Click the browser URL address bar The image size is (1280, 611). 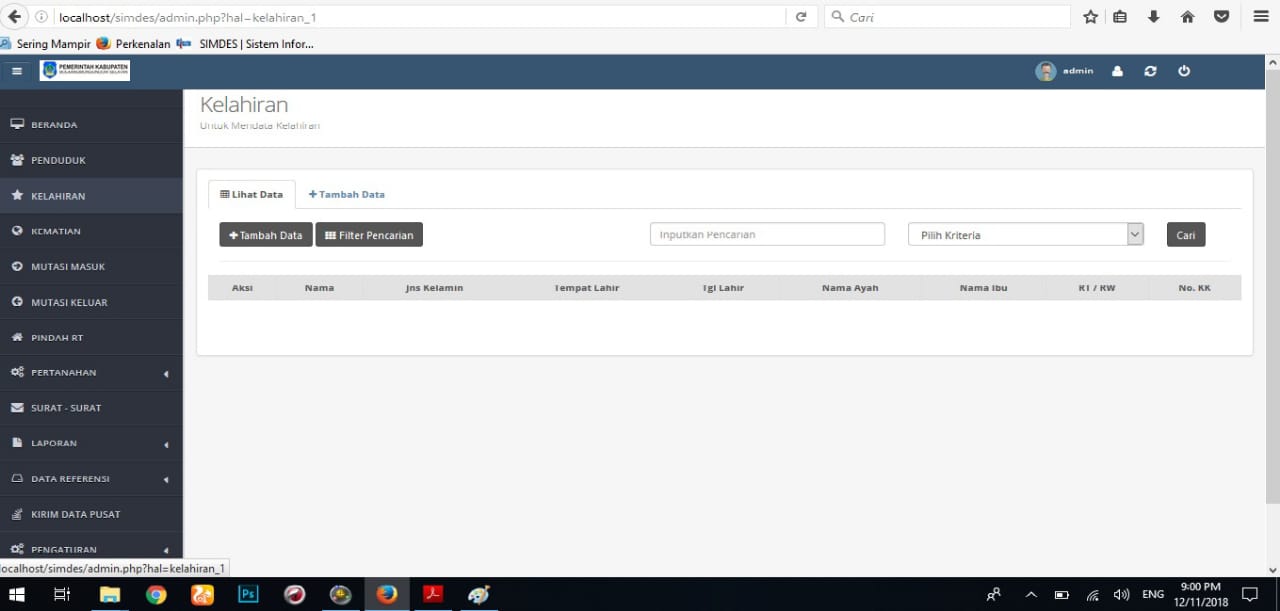(420, 17)
